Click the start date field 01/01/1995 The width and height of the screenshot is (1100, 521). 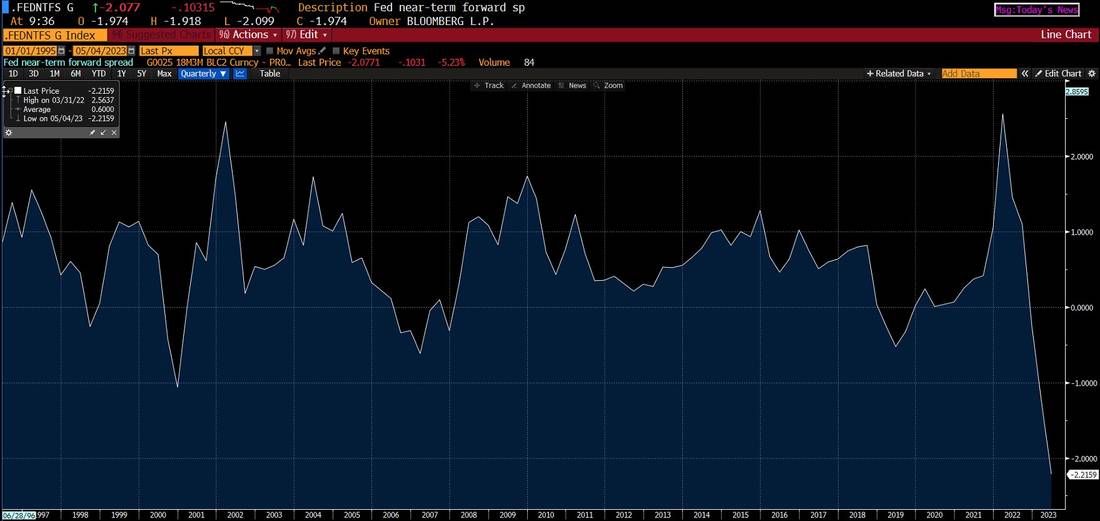click(x=30, y=51)
